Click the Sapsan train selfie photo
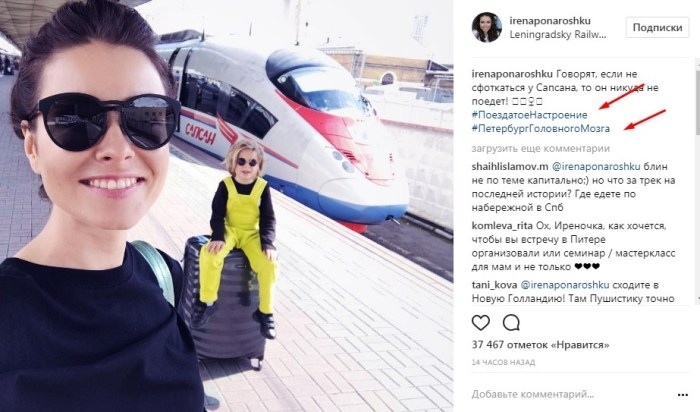 [226, 206]
